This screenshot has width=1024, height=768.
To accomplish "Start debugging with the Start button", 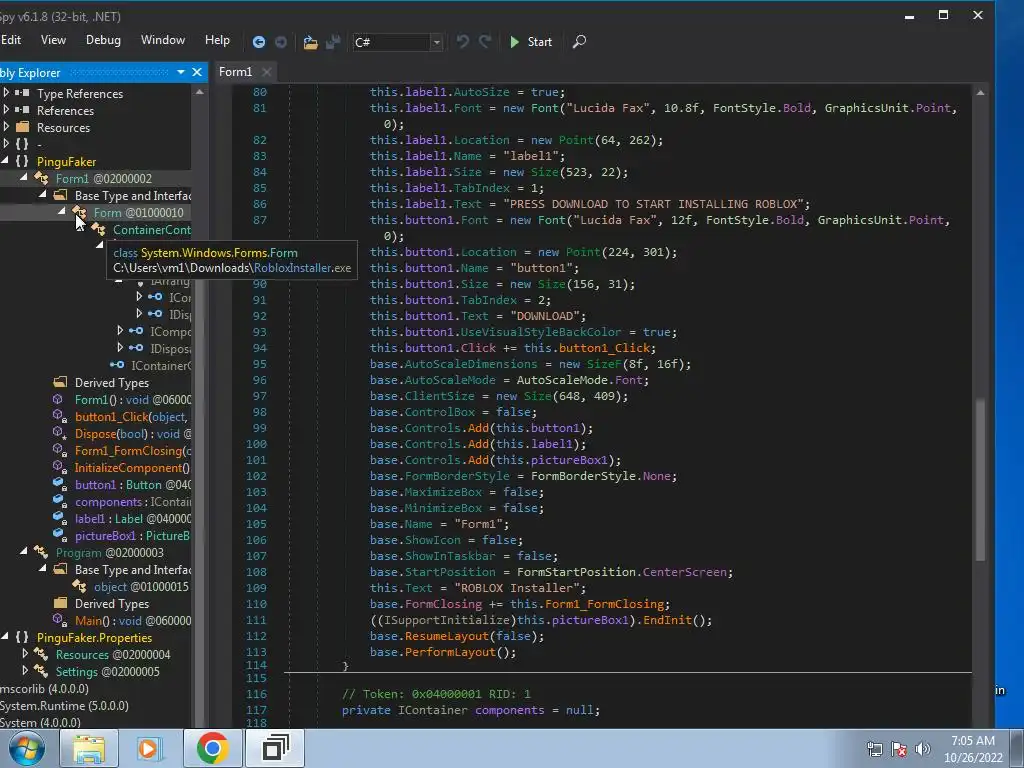I will tap(531, 42).
